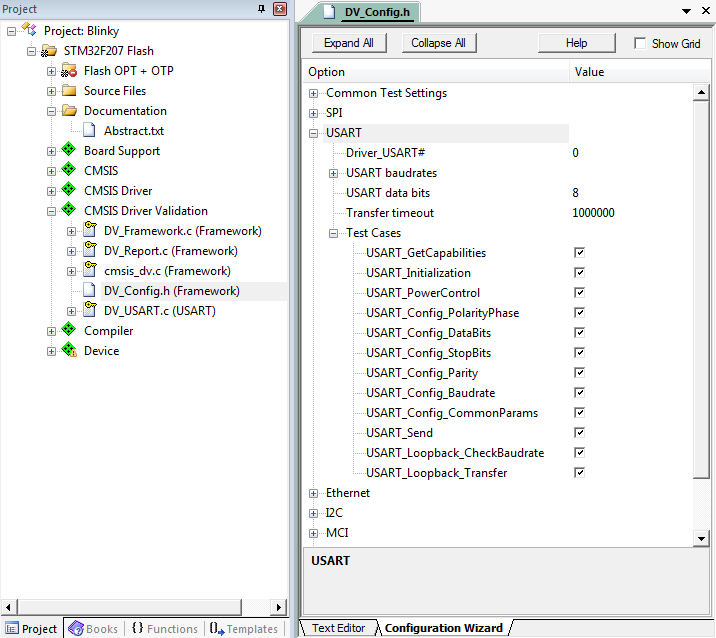Screen dimensions: 716x638
Task: Click the DV_USART.c file key icon
Action: (x=89, y=311)
